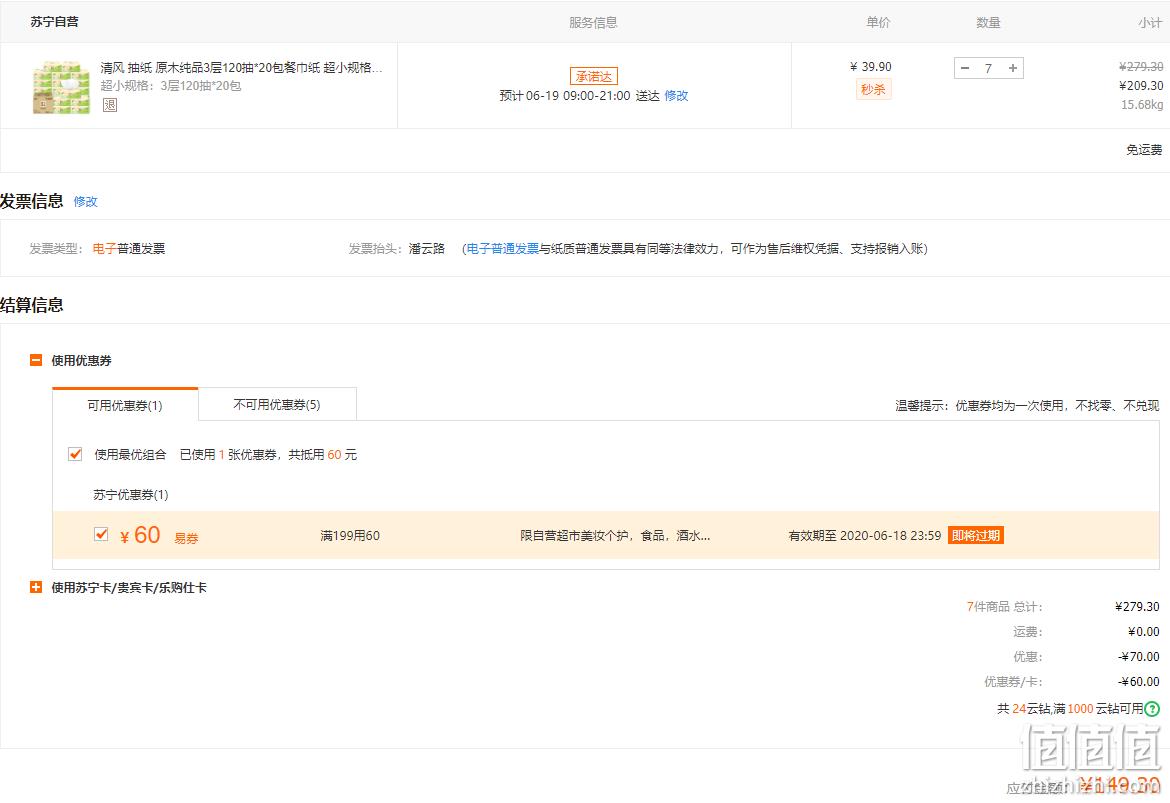Uncheck the ¥60 易券 coupon checkbox

coord(101,534)
